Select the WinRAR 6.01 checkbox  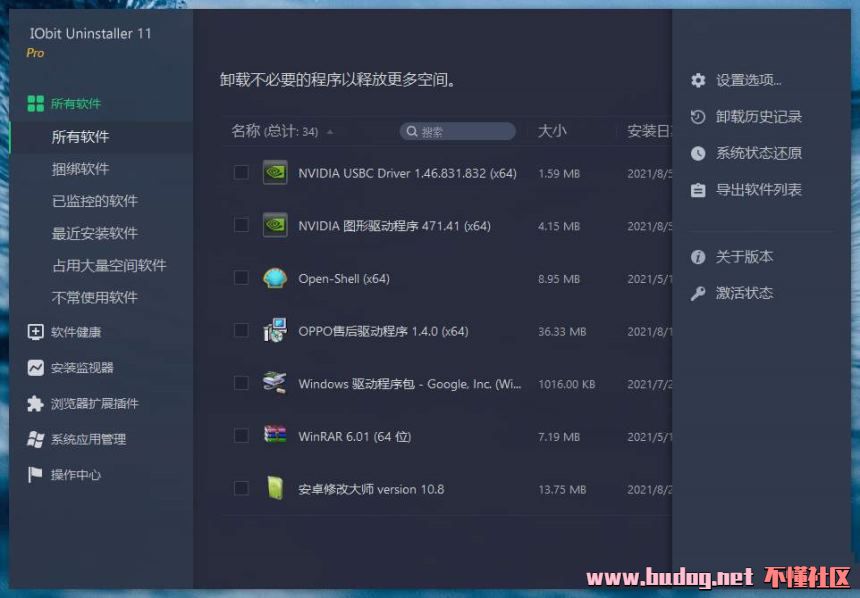coord(241,435)
